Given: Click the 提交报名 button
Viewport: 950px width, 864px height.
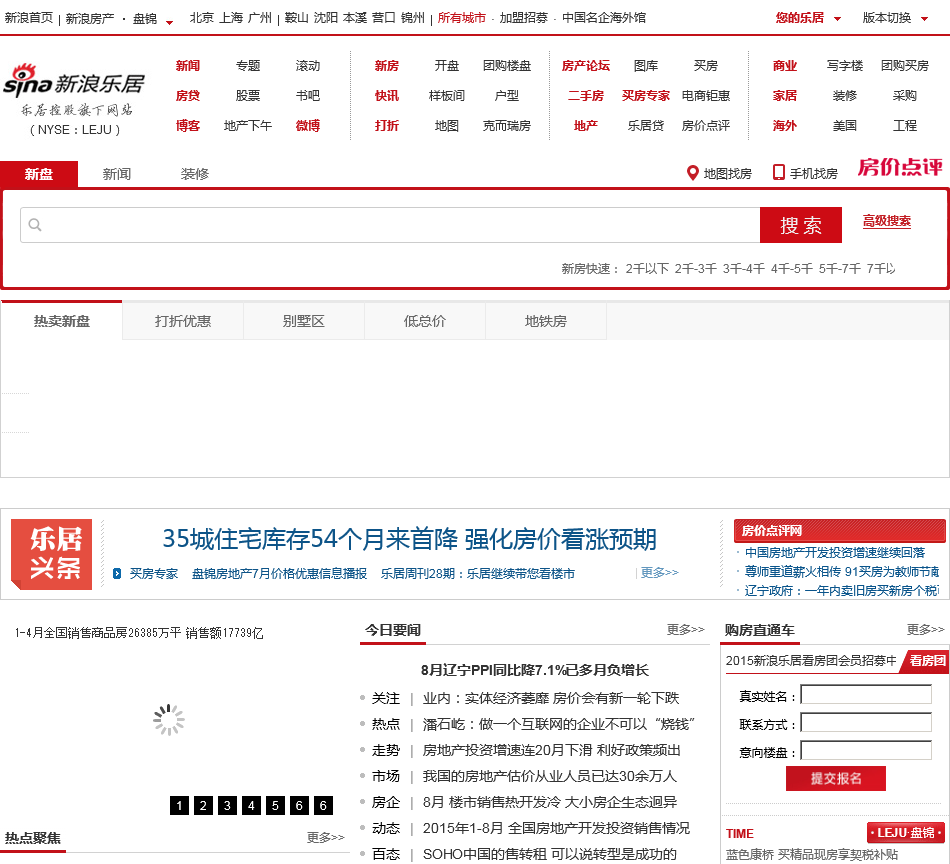Looking at the screenshot, I should 836,779.
